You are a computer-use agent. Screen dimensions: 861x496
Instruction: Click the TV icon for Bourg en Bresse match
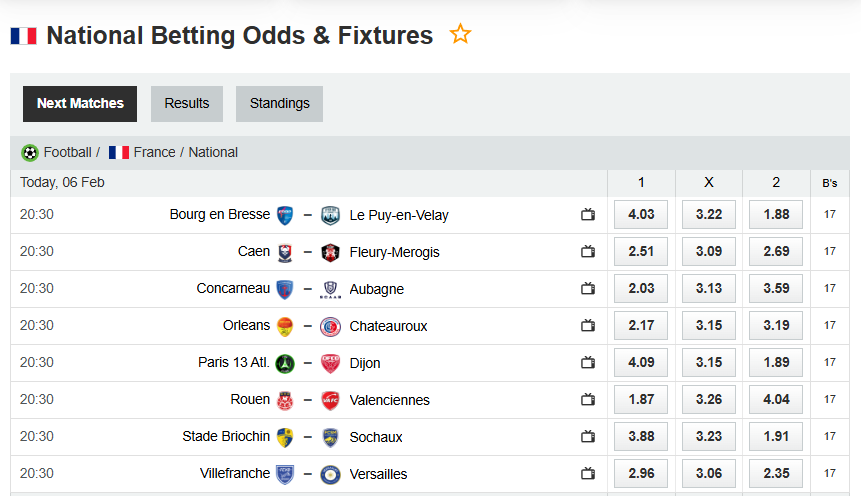coord(588,215)
